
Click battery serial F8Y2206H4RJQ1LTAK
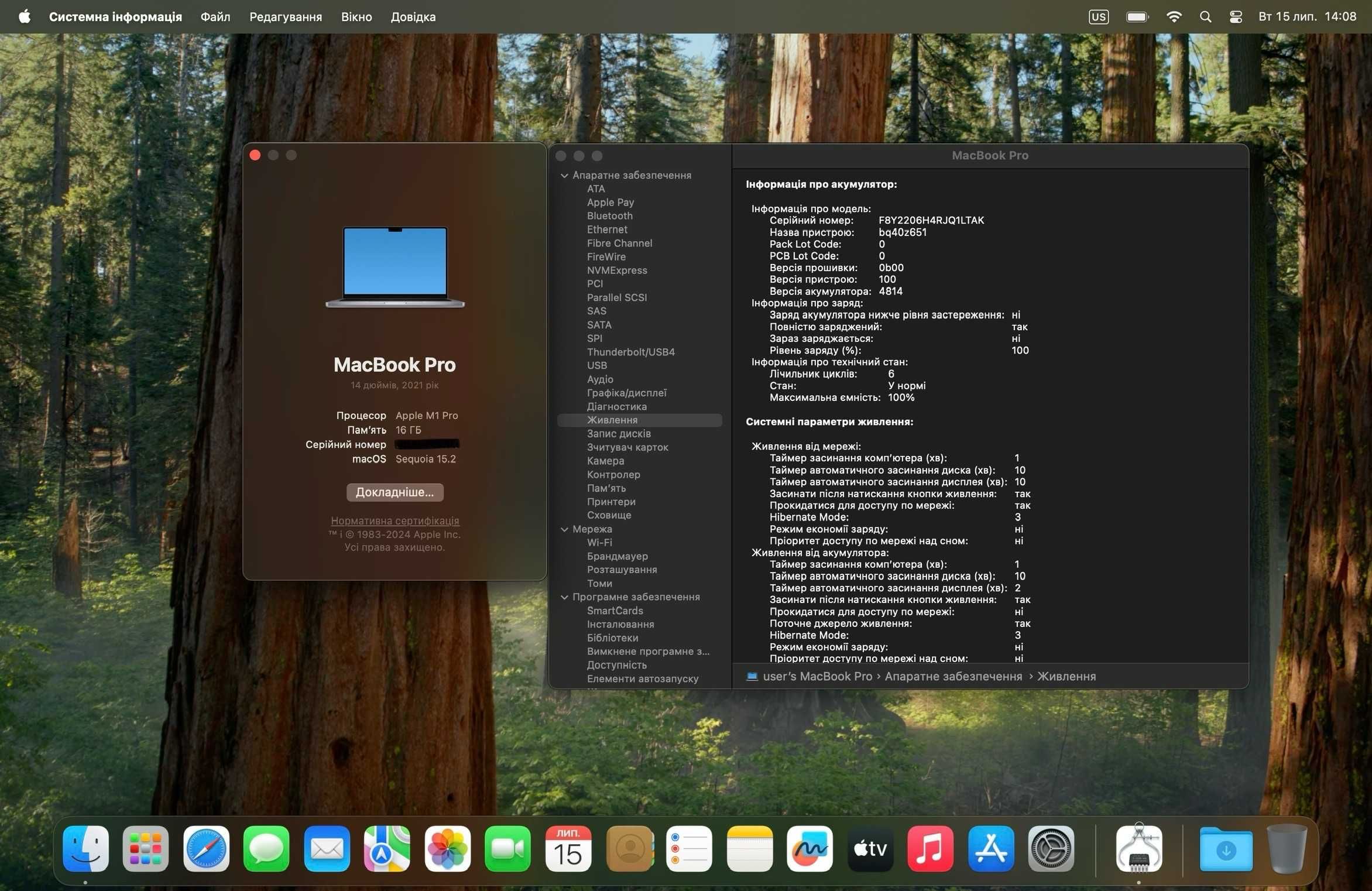[931, 220]
